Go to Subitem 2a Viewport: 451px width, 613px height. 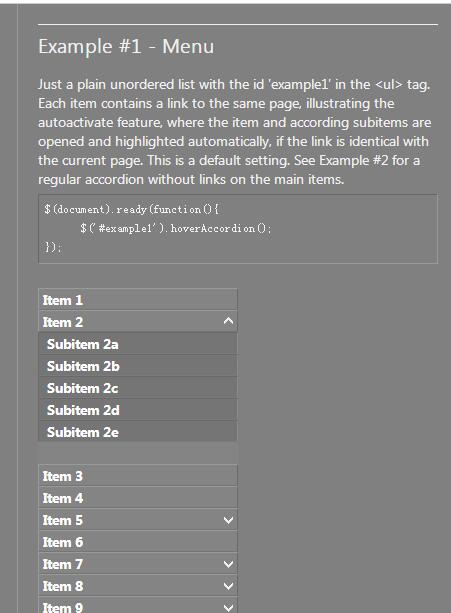[x=138, y=344]
